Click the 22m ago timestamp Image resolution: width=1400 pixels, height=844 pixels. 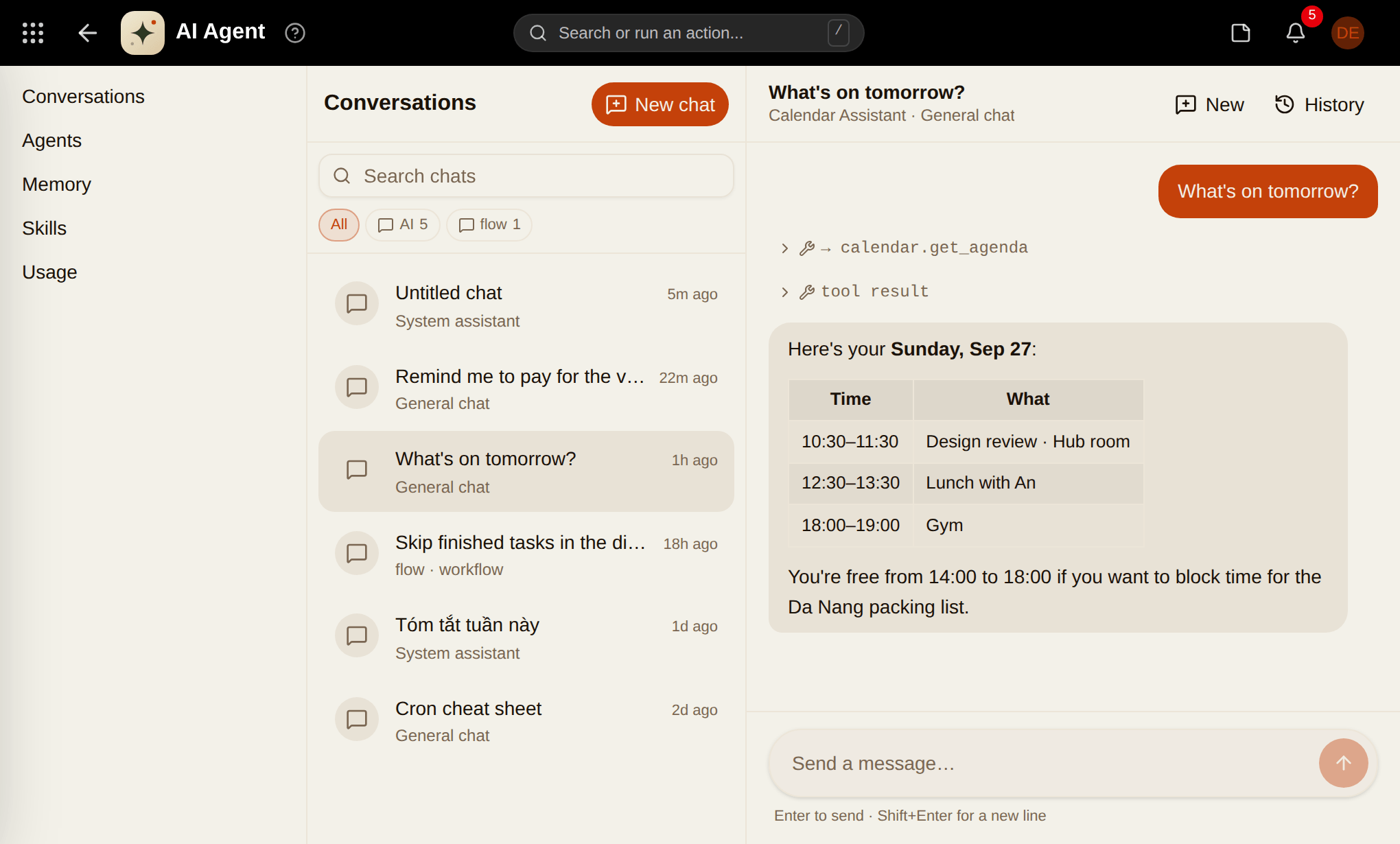(x=688, y=378)
